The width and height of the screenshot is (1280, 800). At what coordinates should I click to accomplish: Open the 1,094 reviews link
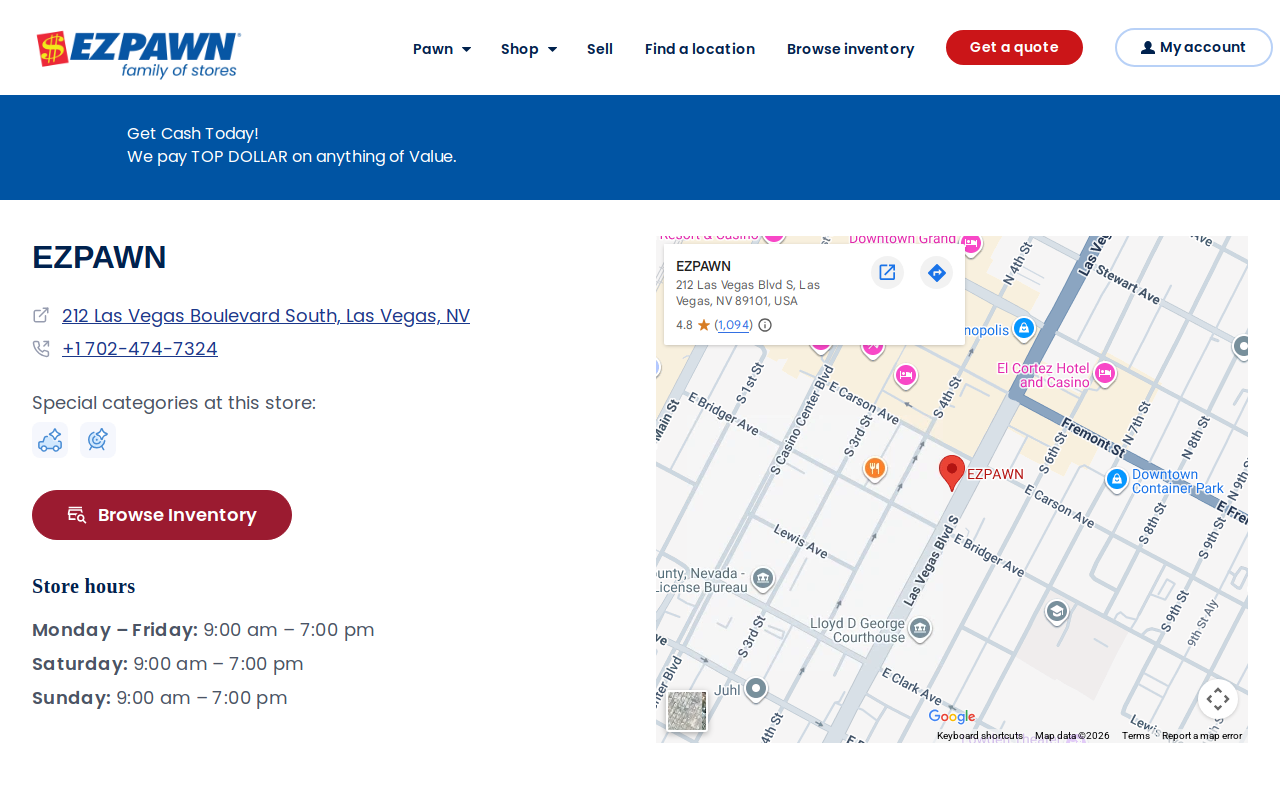pyautogui.click(x=734, y=325)
